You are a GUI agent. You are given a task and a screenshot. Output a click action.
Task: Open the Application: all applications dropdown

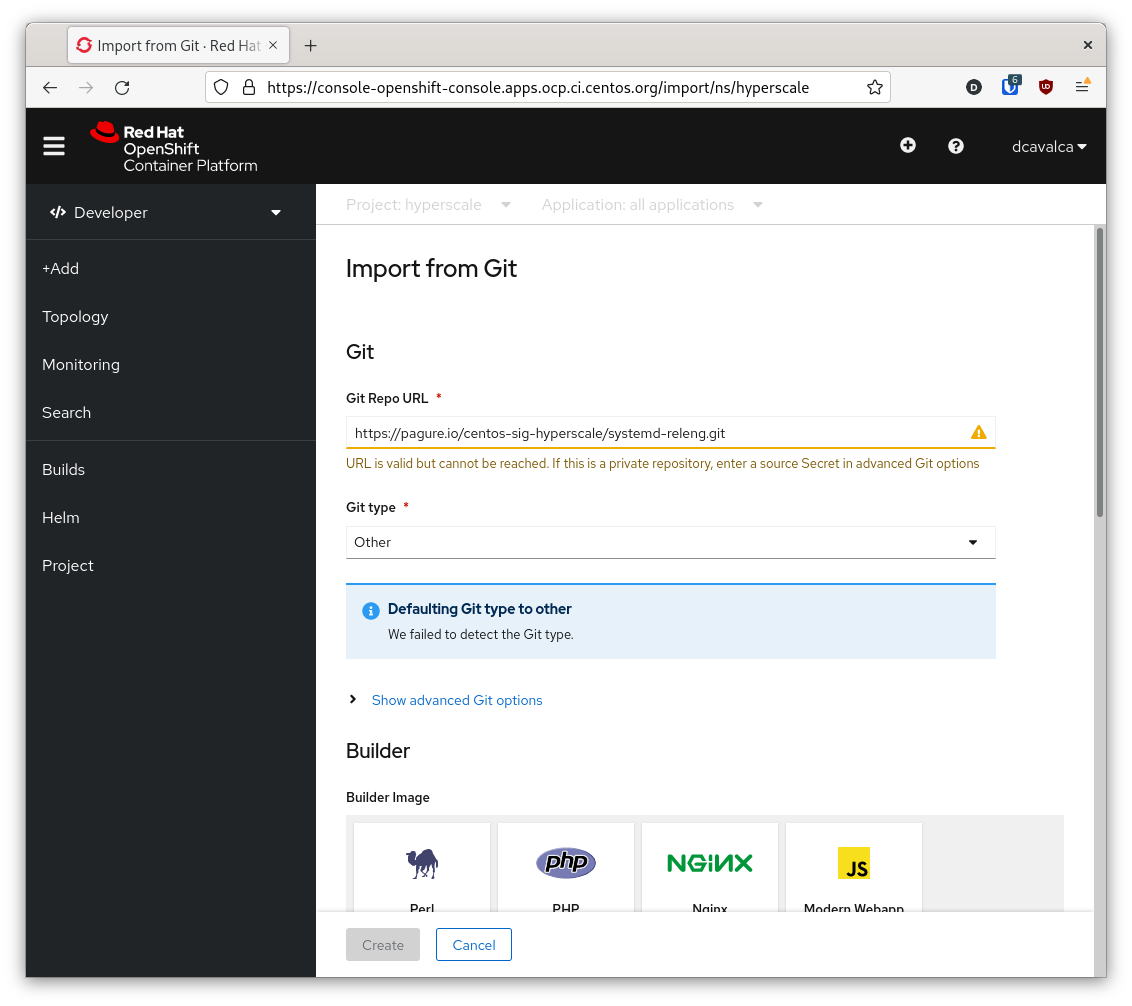click(x=652, y=204)
